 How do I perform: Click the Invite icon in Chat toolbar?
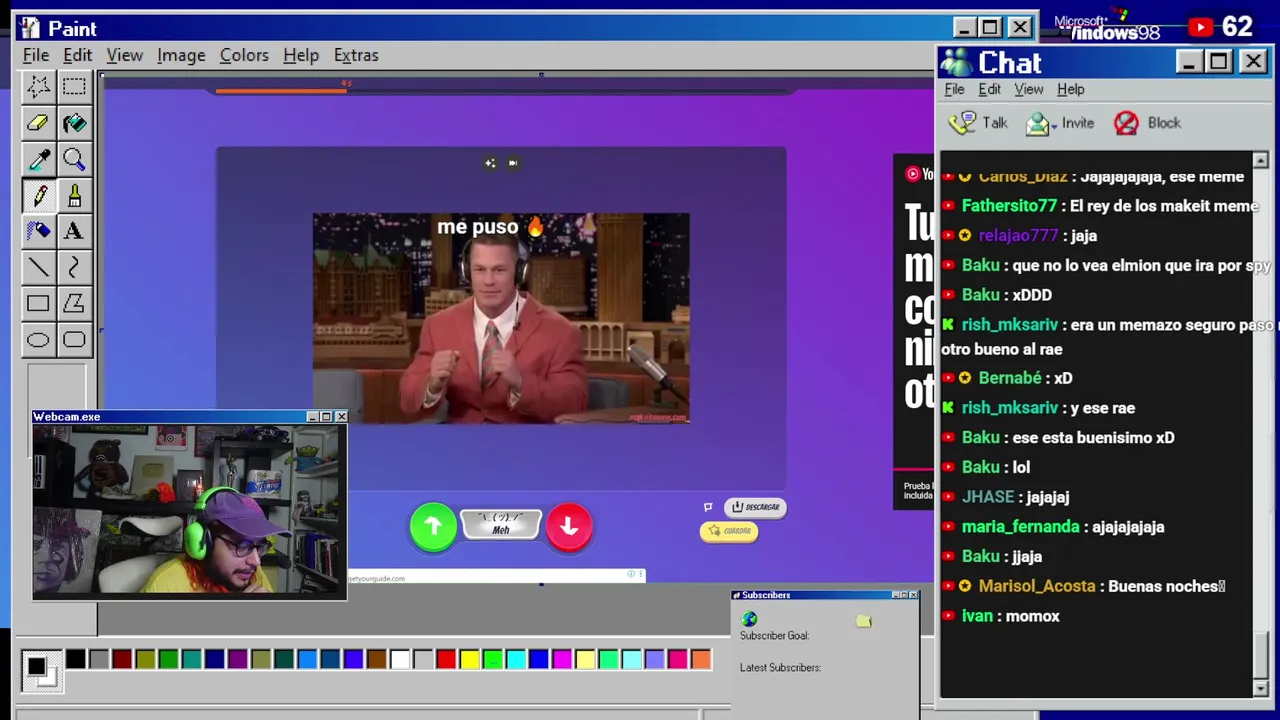[1039, 123]
